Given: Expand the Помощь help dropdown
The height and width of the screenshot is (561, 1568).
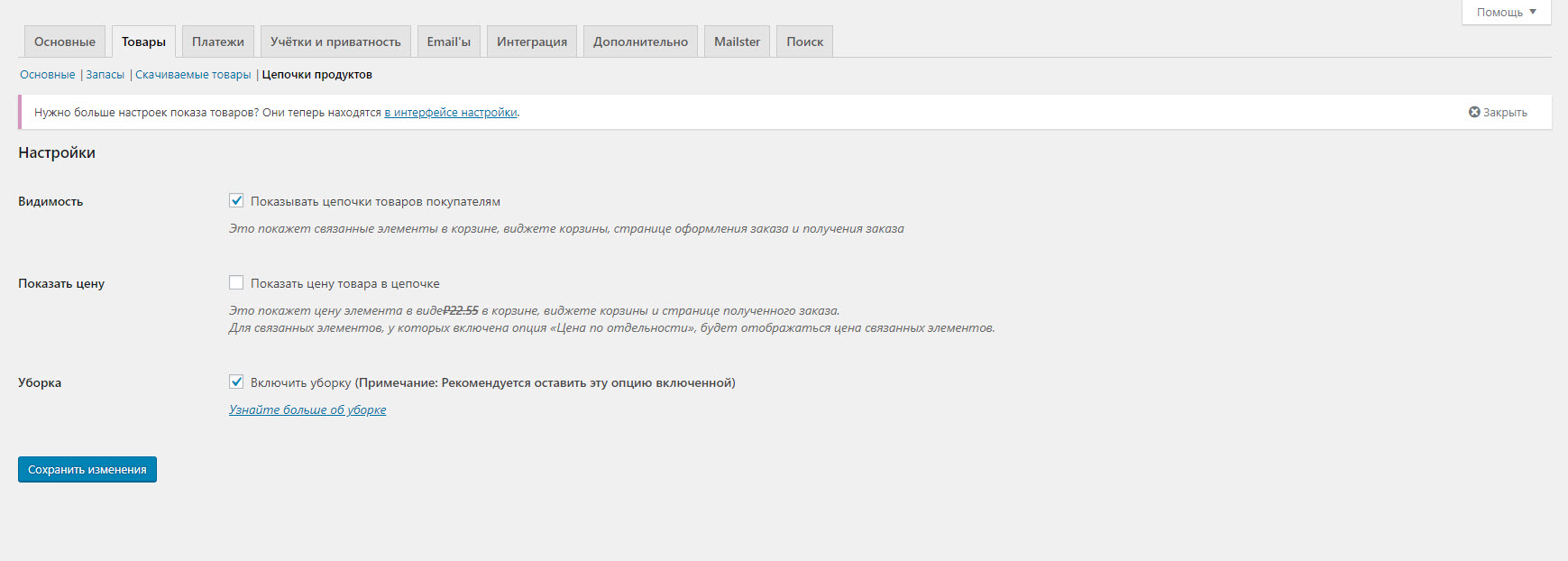Looking at the screenshot, I should 1506,13.
